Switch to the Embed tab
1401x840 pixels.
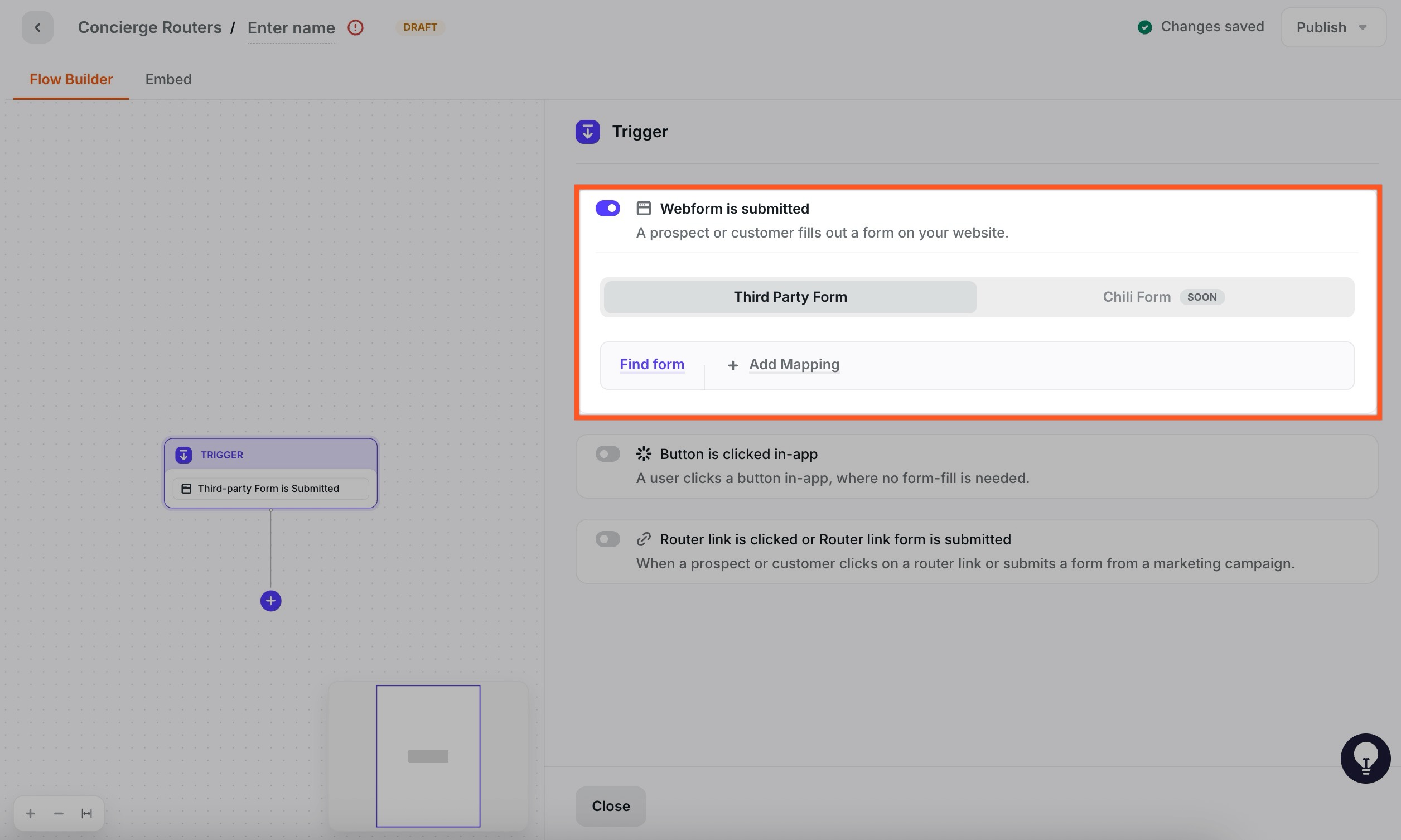click(168, 79)
